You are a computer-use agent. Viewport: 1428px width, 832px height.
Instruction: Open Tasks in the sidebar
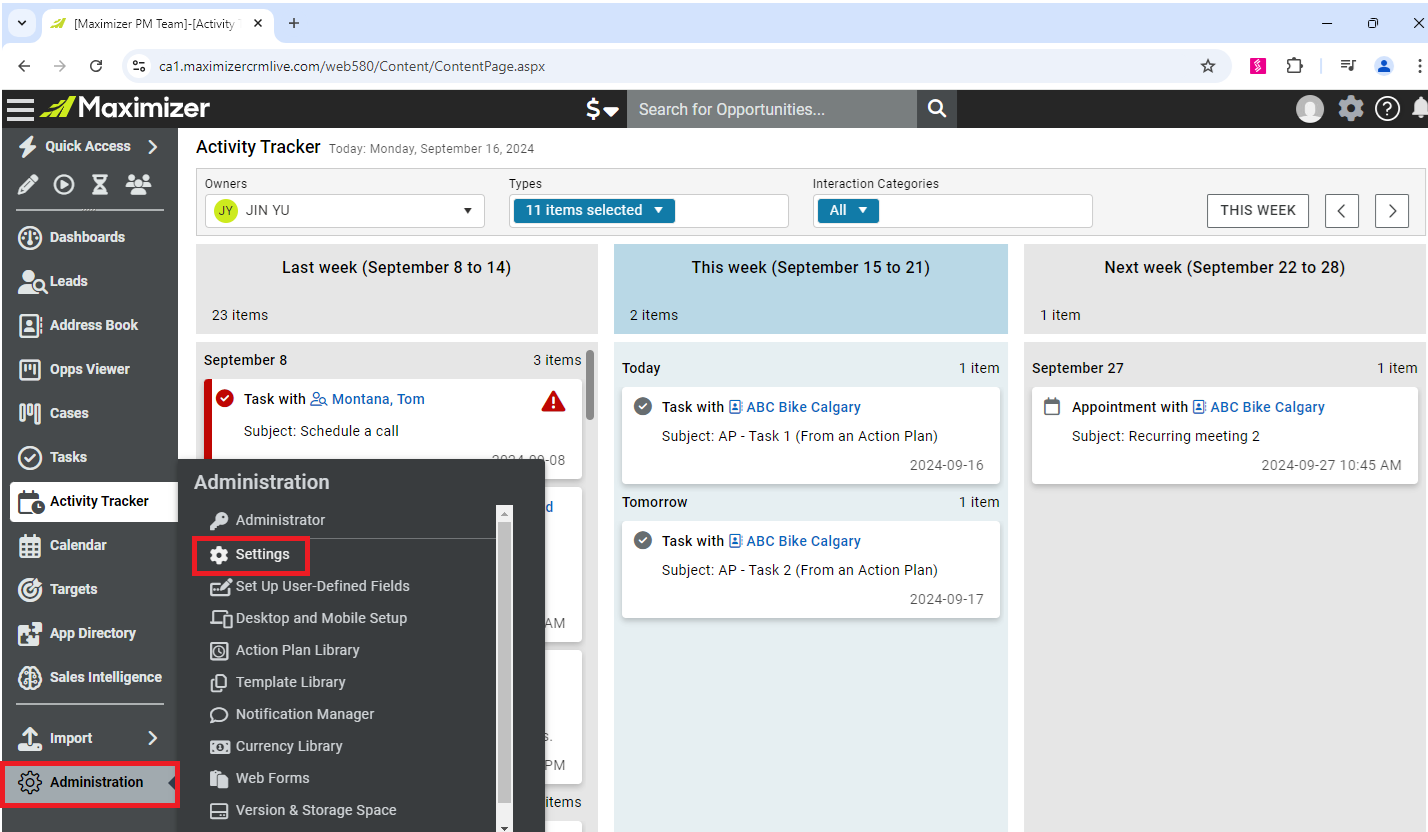(89, 457)
